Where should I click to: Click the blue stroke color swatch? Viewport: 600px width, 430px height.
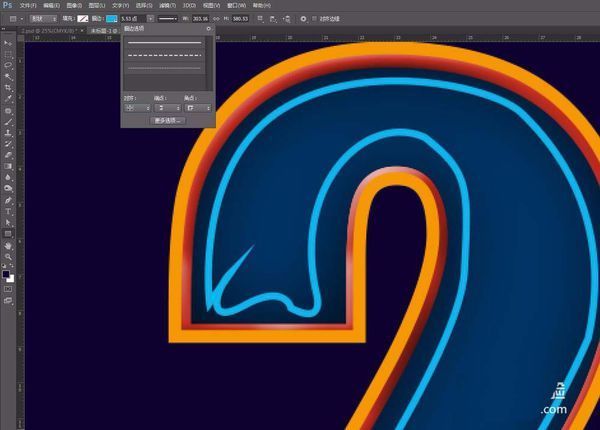pyautogui.click(x=111, y=18)
